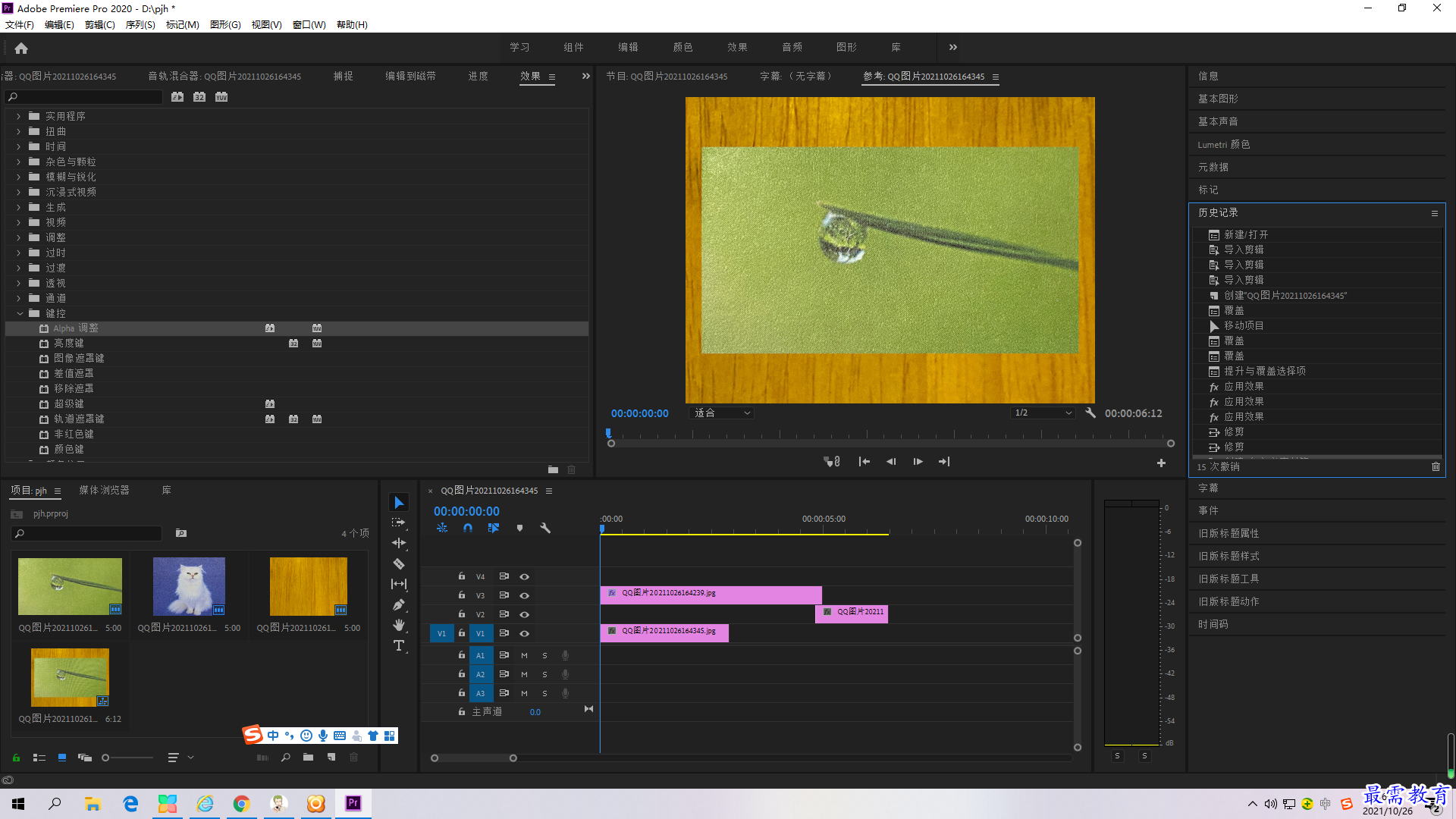Click the YUV effects filter icon
Image resolution: width=1456 pixels, height=819 pixels.
[221, 97]
